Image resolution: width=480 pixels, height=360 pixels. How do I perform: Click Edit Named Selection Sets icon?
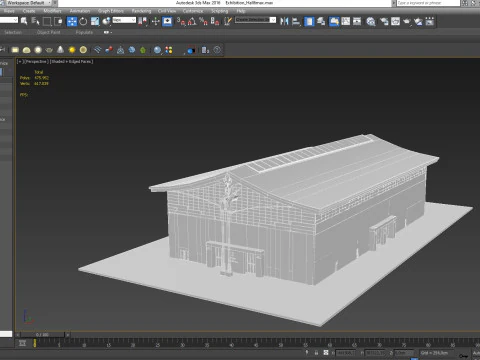tap(228, 21)
